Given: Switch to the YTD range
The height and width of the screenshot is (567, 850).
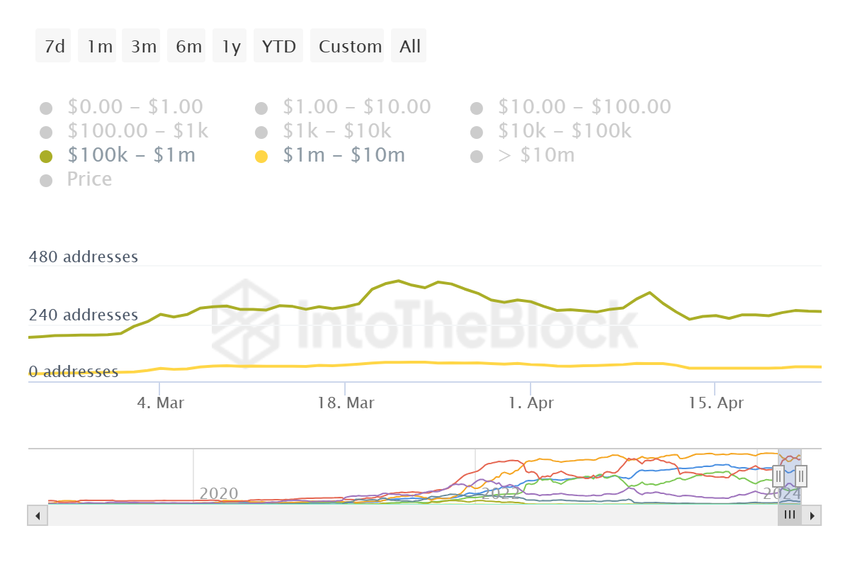Looking at the screenshot, I should click(x=278, y=46).
